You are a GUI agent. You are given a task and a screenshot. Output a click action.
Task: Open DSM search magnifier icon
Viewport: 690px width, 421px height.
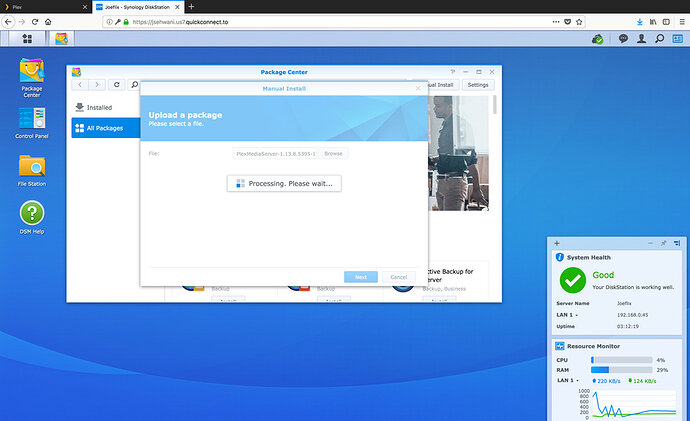coord(660,39)
